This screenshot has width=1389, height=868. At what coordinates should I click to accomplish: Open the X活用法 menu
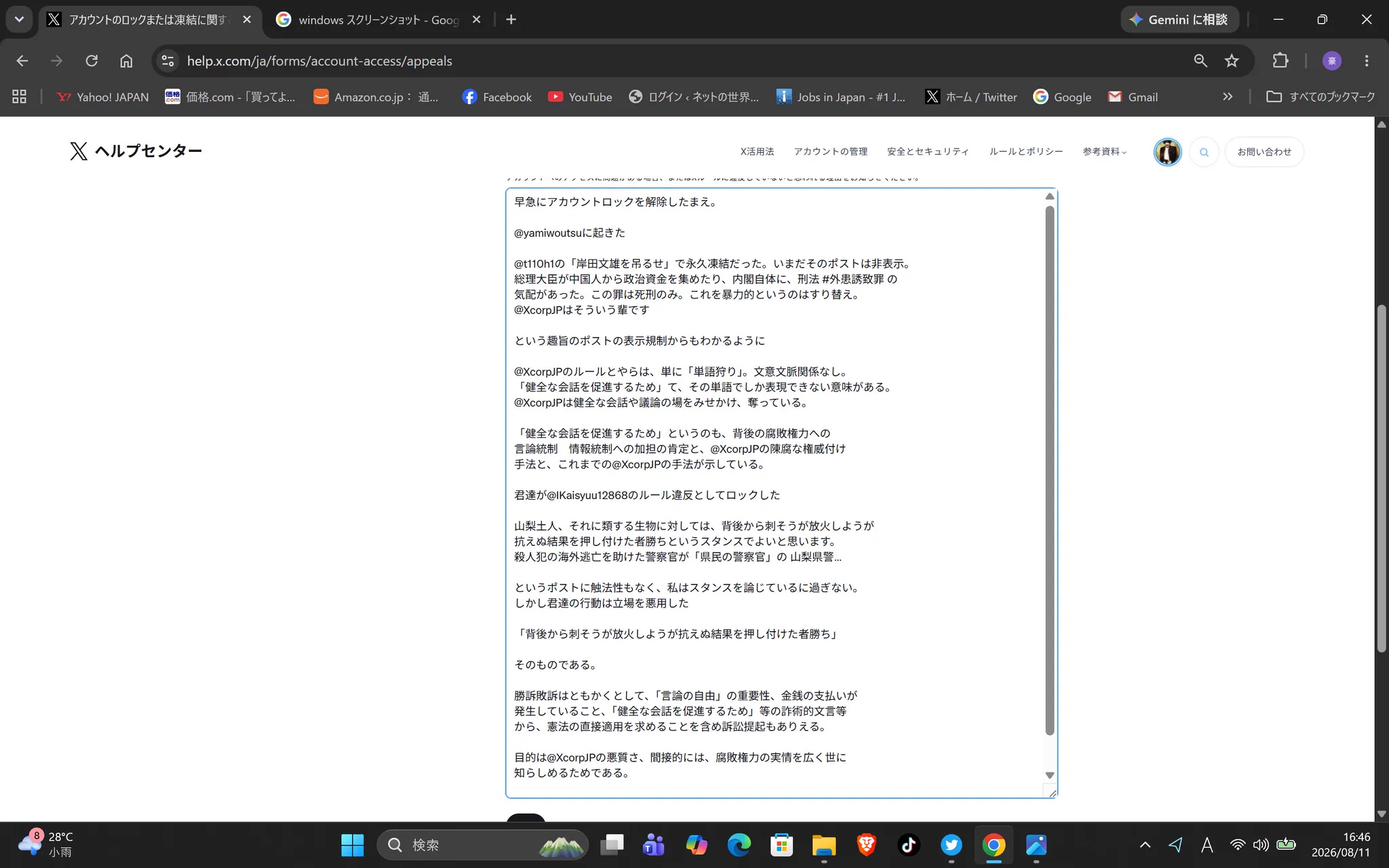click(x=757, y=152)
